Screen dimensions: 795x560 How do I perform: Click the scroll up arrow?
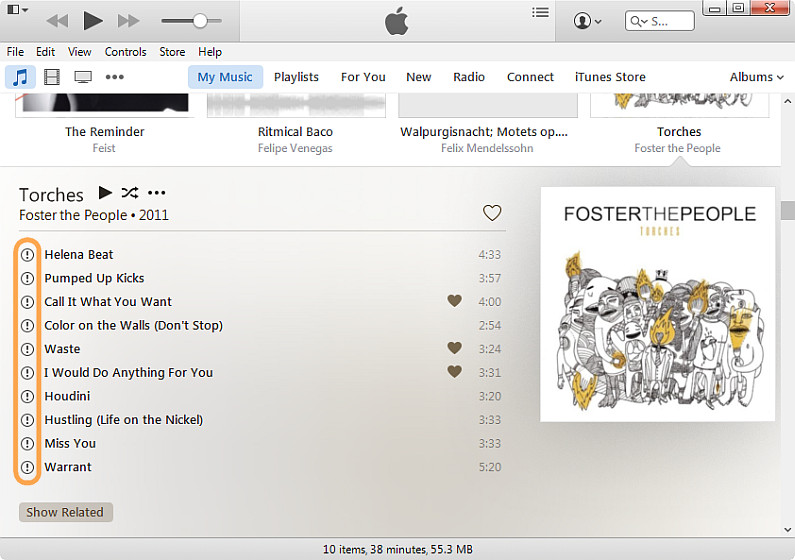[787, 101]
